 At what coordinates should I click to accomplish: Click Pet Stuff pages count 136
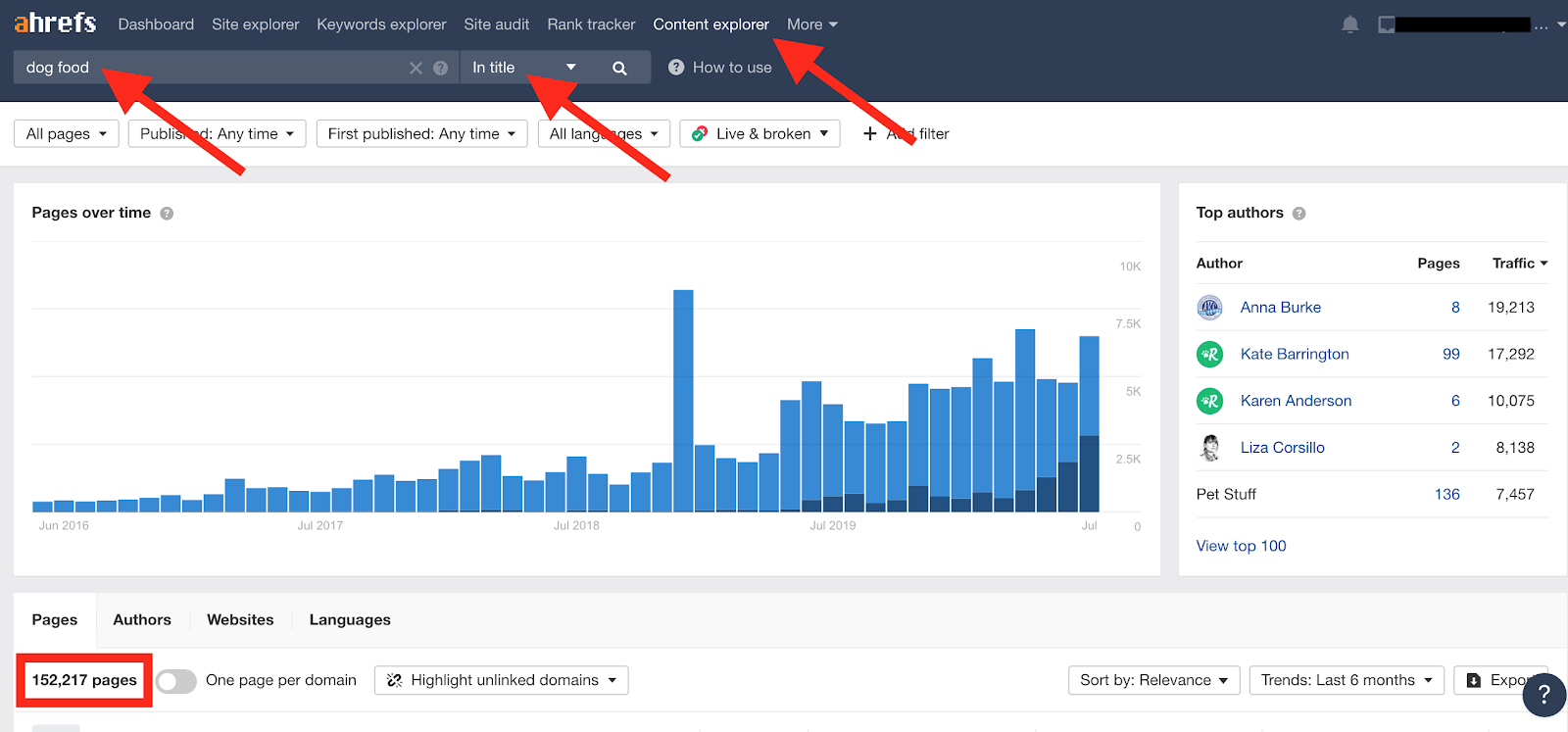(1447, 495)
